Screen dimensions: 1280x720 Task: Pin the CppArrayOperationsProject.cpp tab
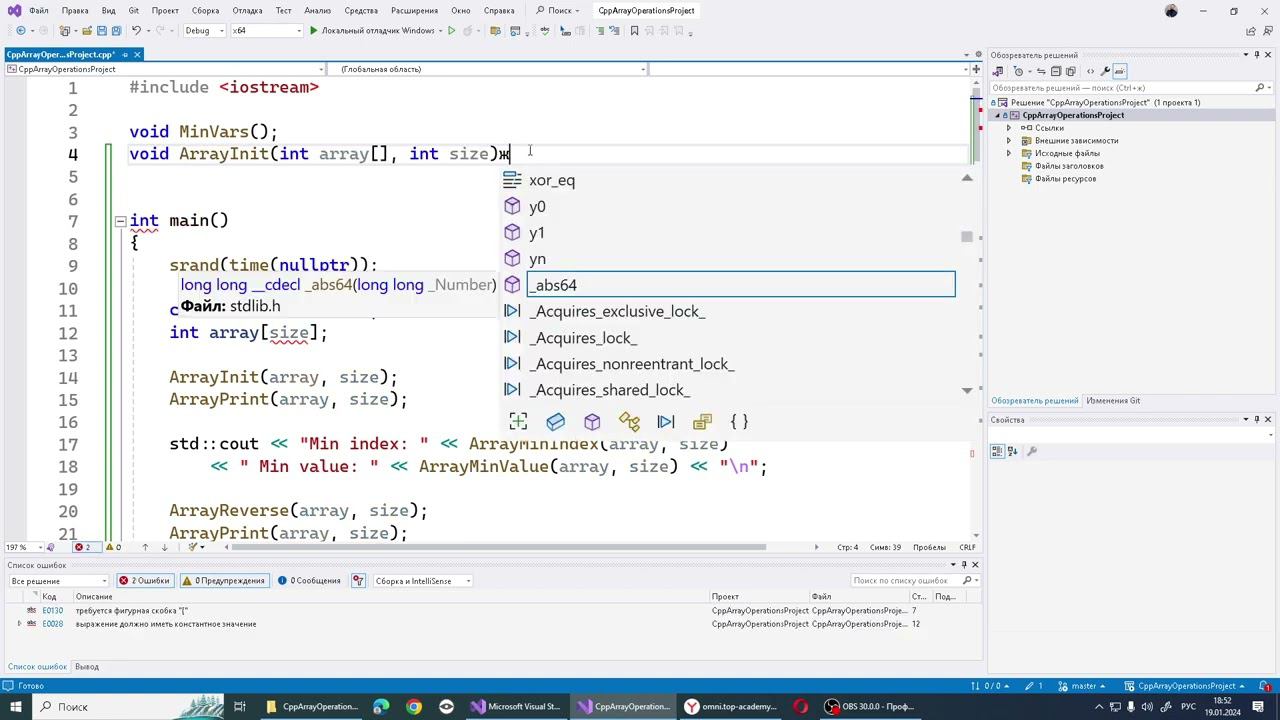coord(123,54)
